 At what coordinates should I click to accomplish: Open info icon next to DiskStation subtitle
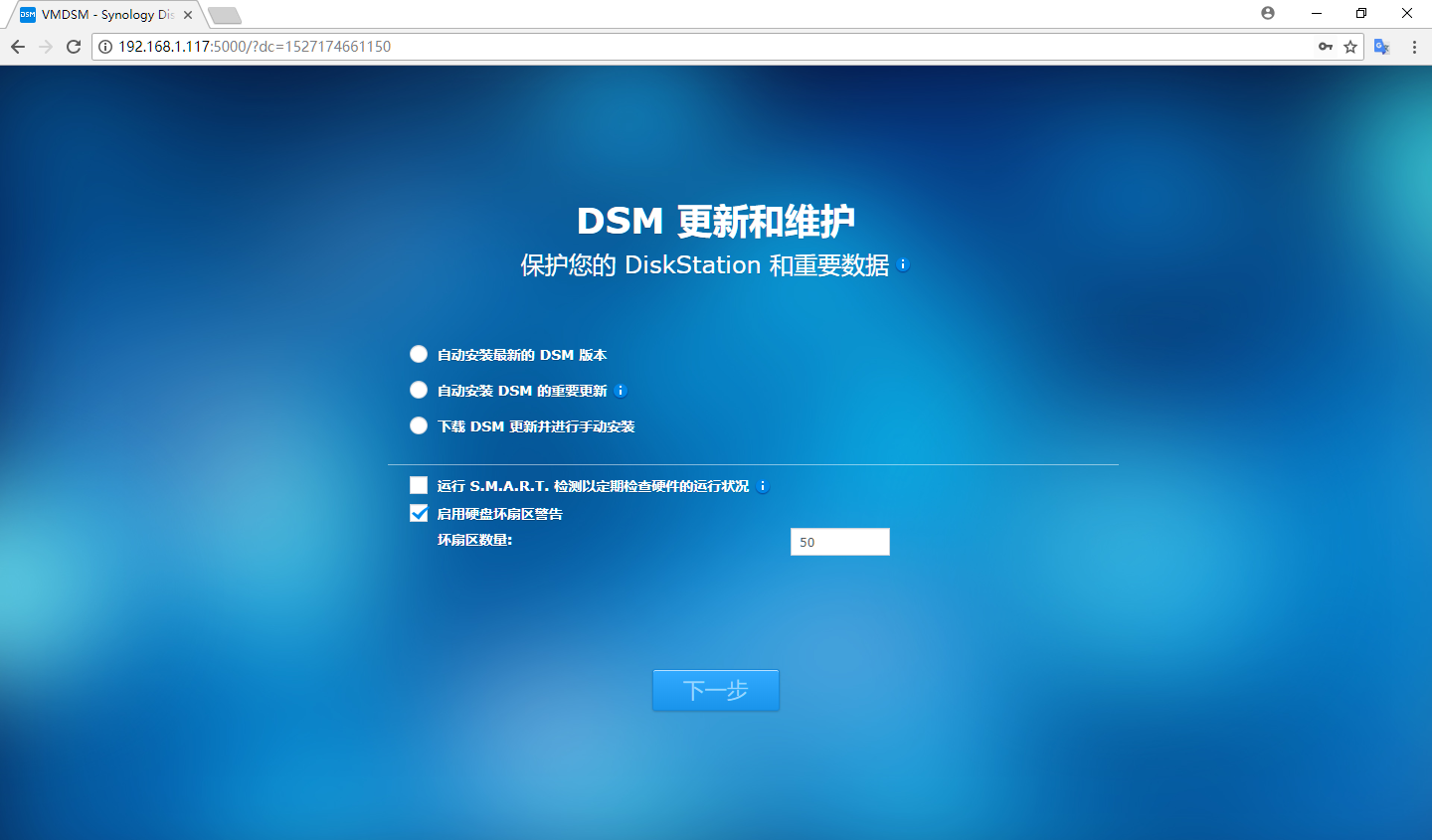[903, 264]
